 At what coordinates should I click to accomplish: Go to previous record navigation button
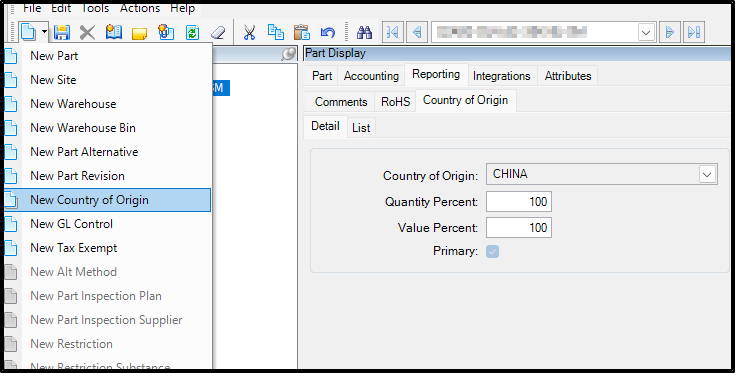pyautogui.click(x=417, y=32)
